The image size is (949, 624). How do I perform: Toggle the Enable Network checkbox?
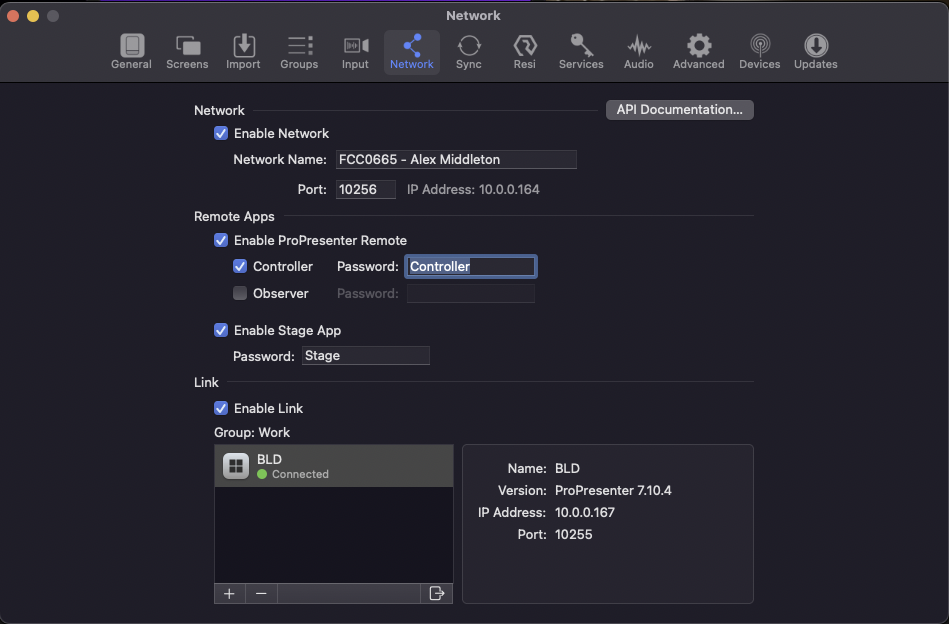pos(221,133)
